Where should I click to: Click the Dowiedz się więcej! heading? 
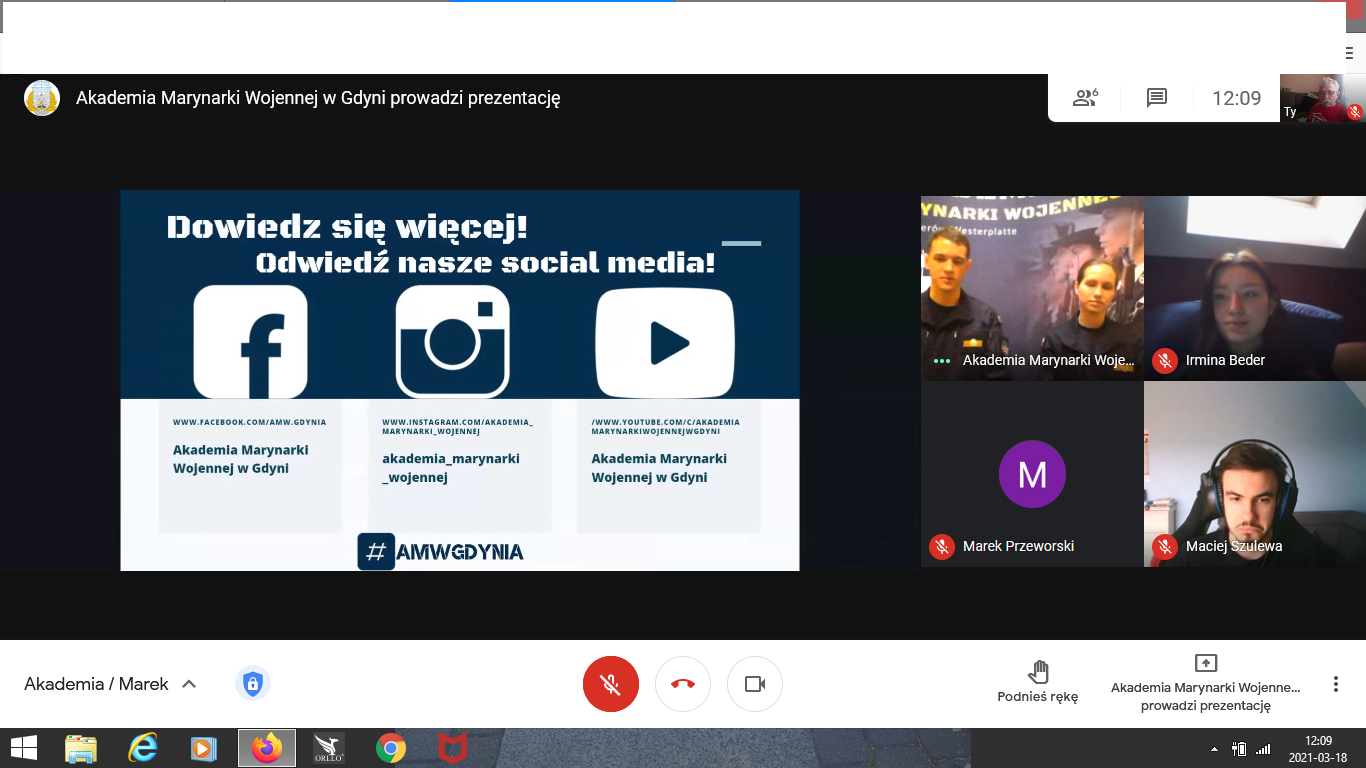point(347,227)
